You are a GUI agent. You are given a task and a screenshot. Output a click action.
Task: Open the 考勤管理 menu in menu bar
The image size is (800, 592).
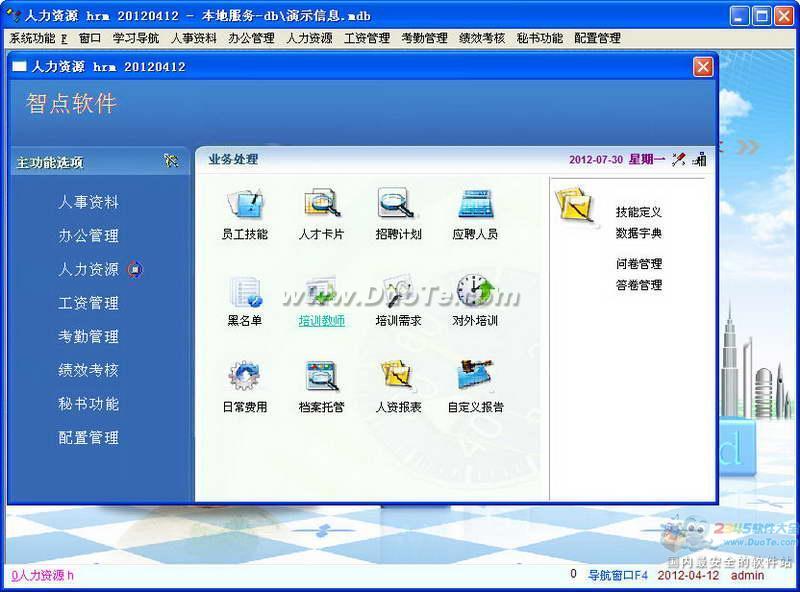pos(424,38)
